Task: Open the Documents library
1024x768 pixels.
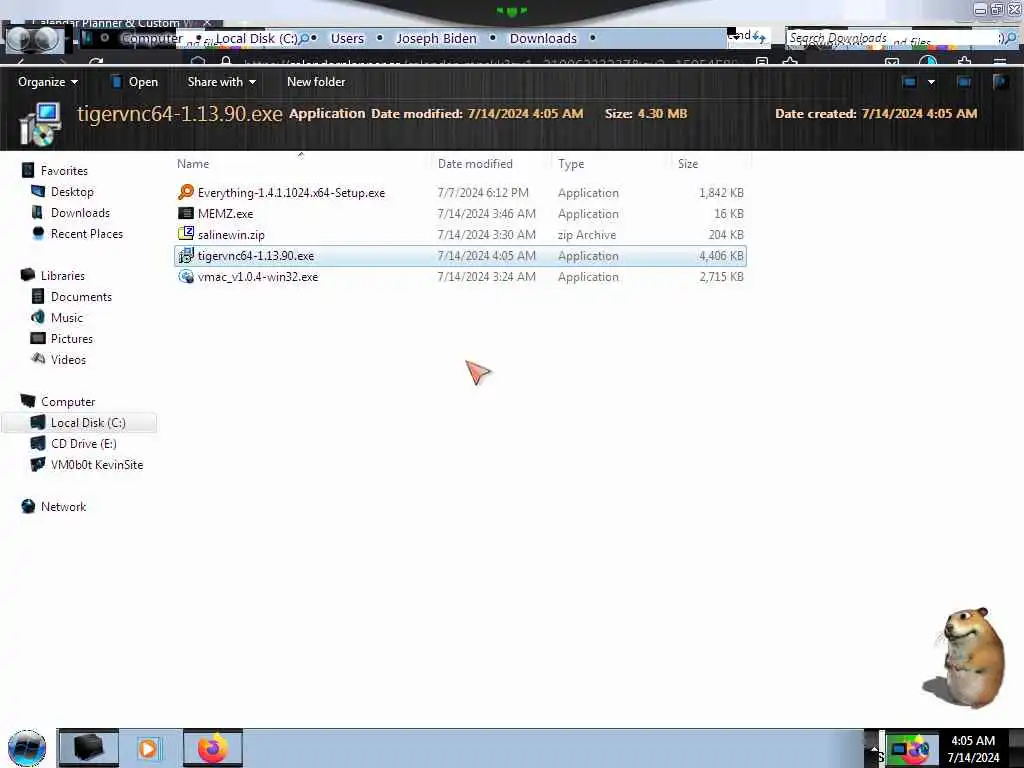Action: pyautogui.click(x=81, y=296)
